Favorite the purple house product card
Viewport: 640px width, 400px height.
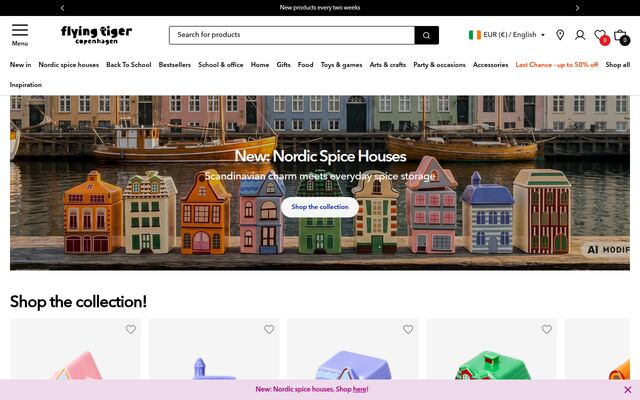pos(408,329)
